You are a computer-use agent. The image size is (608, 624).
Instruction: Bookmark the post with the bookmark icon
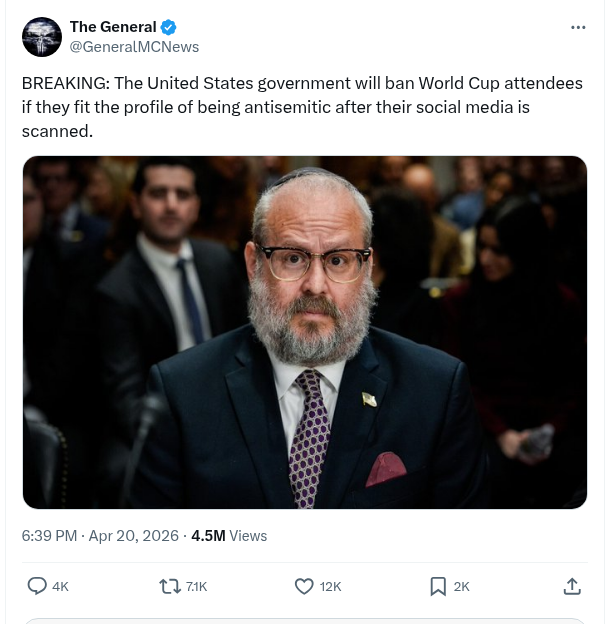(x=437, y=587)
